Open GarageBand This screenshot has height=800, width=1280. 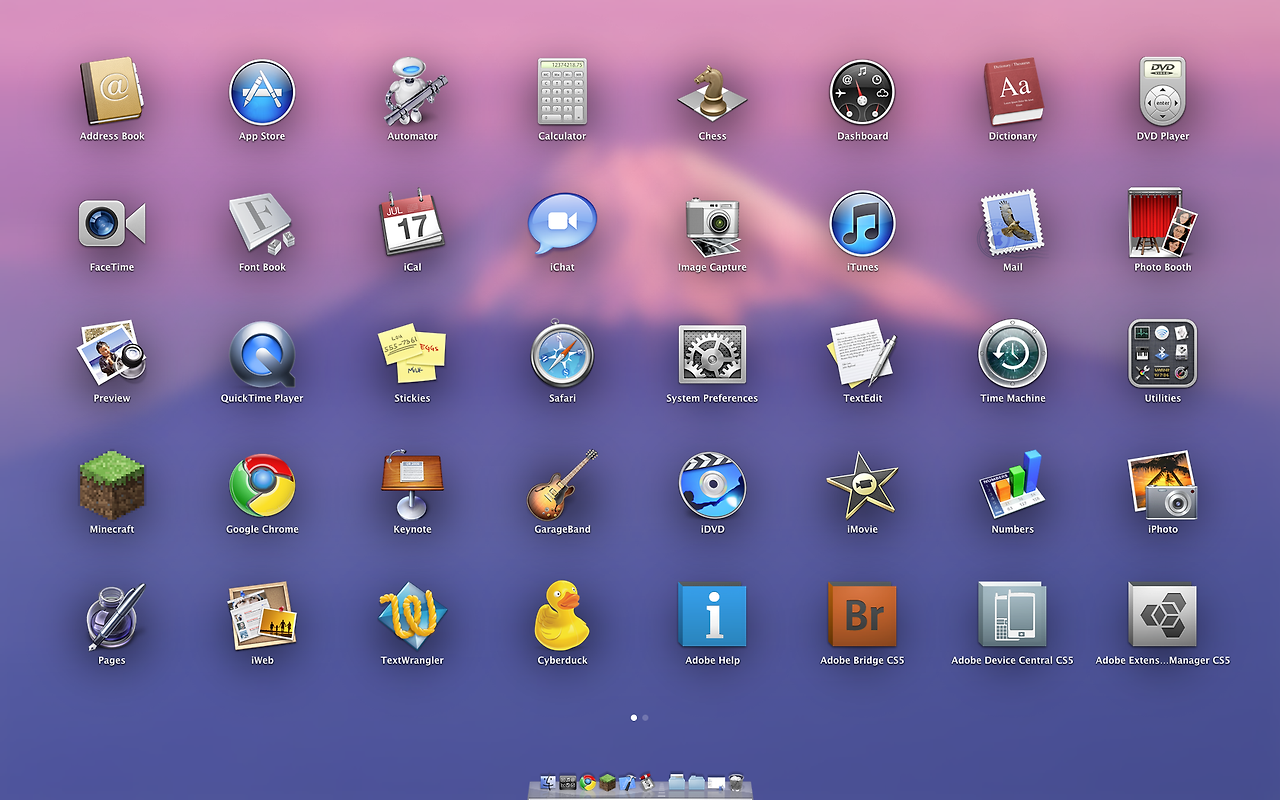(562, 485)
